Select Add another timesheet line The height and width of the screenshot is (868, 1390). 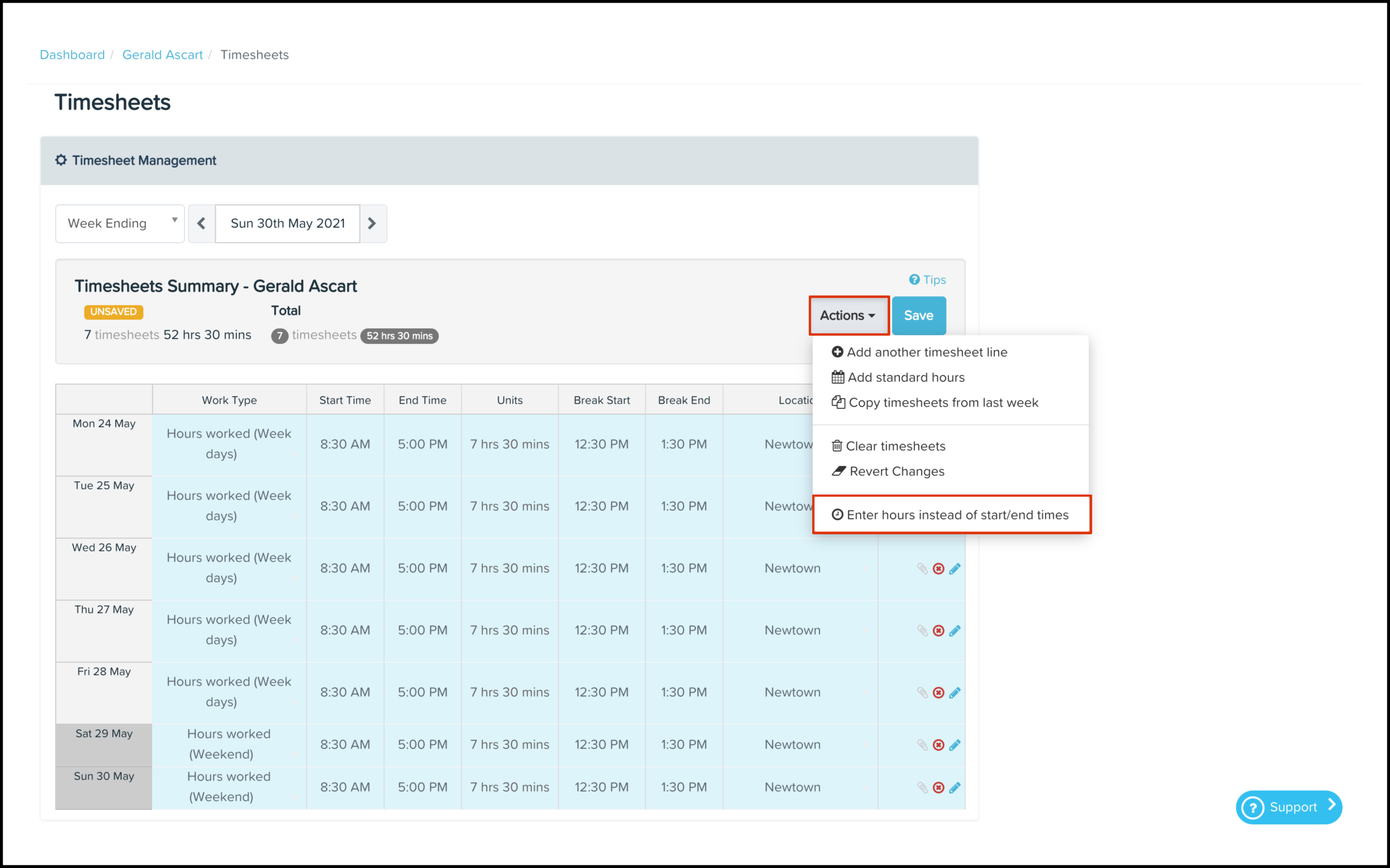pos(927,352)
